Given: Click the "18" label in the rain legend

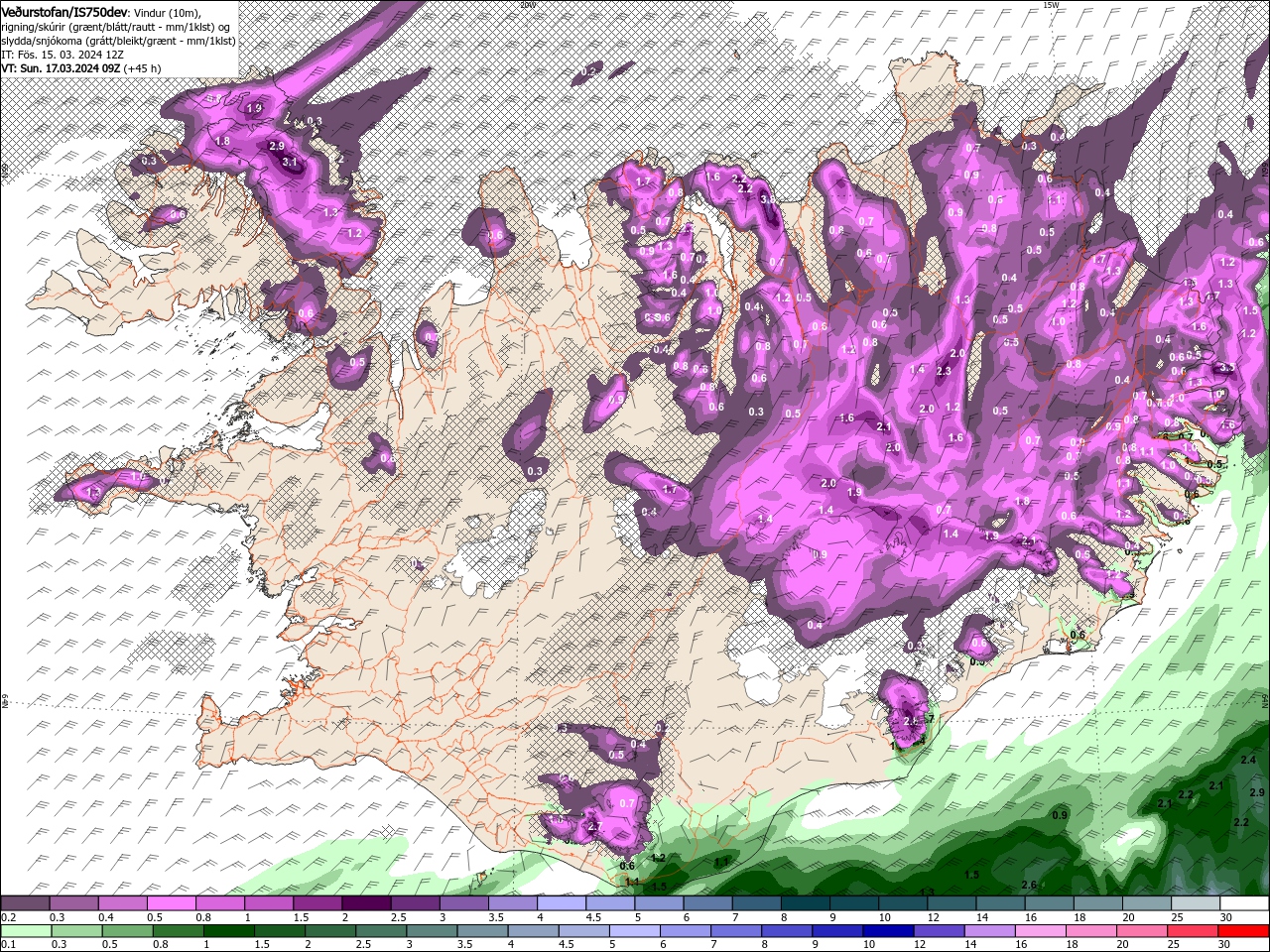Looking at the screenshot, I should click(1073, 944).
